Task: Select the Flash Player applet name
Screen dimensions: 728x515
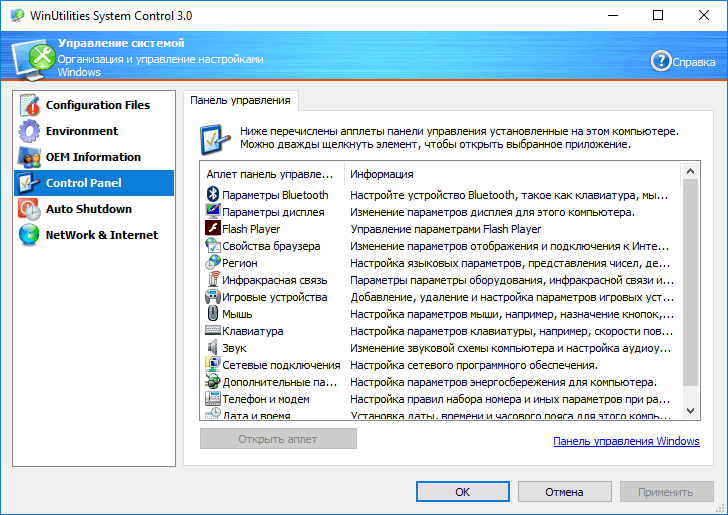Action: (x=251, y=229)
